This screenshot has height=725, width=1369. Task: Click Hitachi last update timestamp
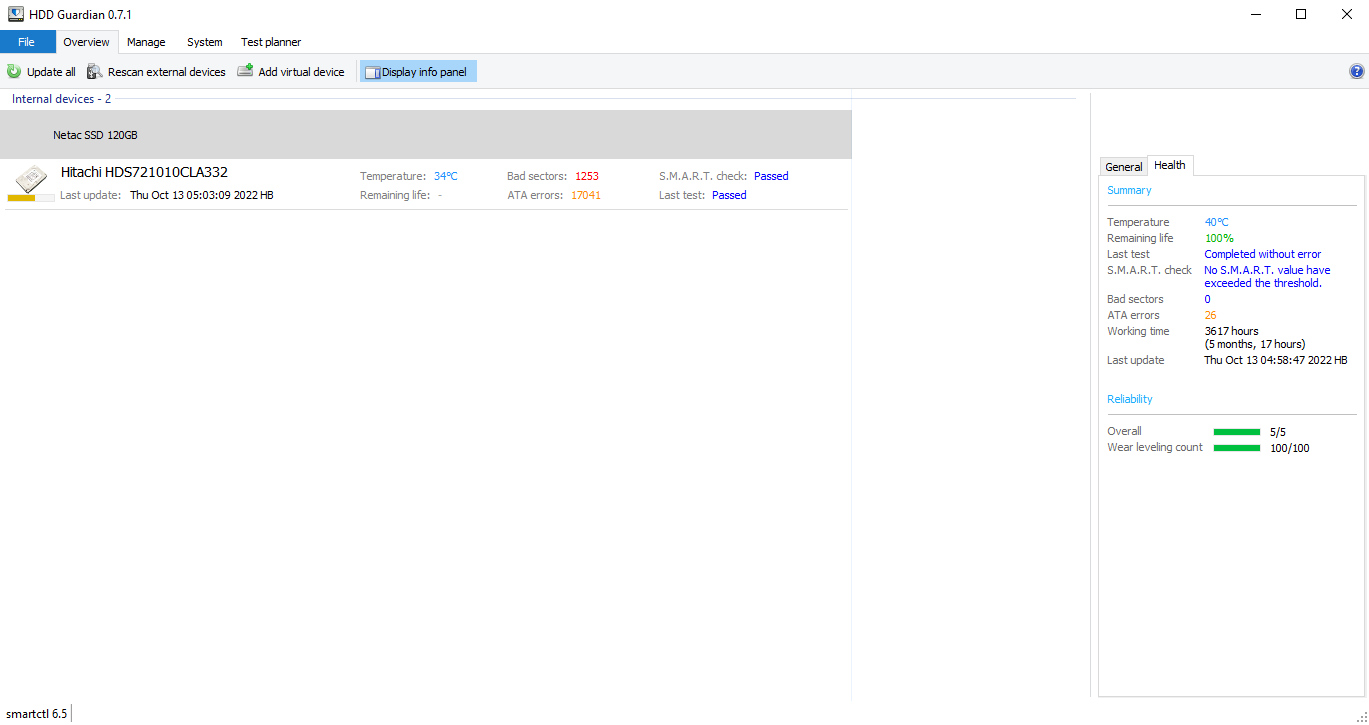click(x=202, y=195)
